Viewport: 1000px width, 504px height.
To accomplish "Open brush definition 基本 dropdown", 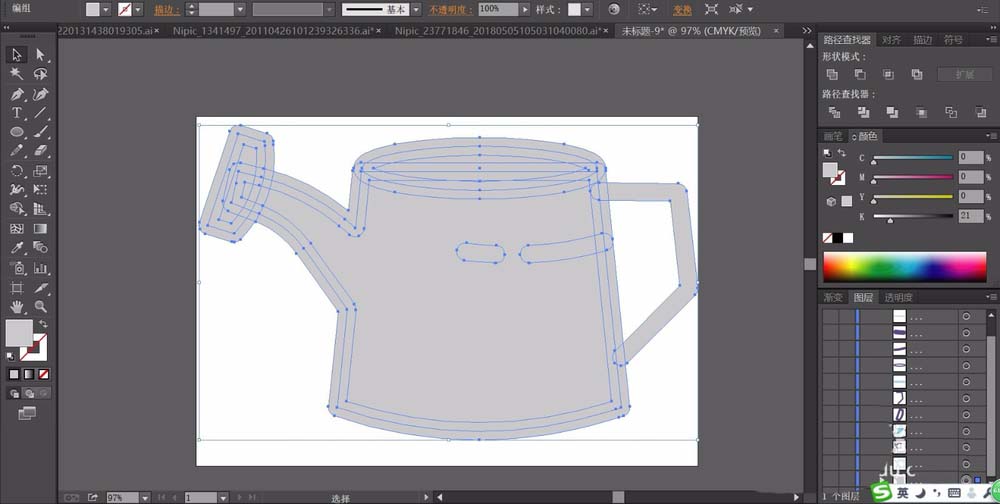I will [x=416, y=10].
